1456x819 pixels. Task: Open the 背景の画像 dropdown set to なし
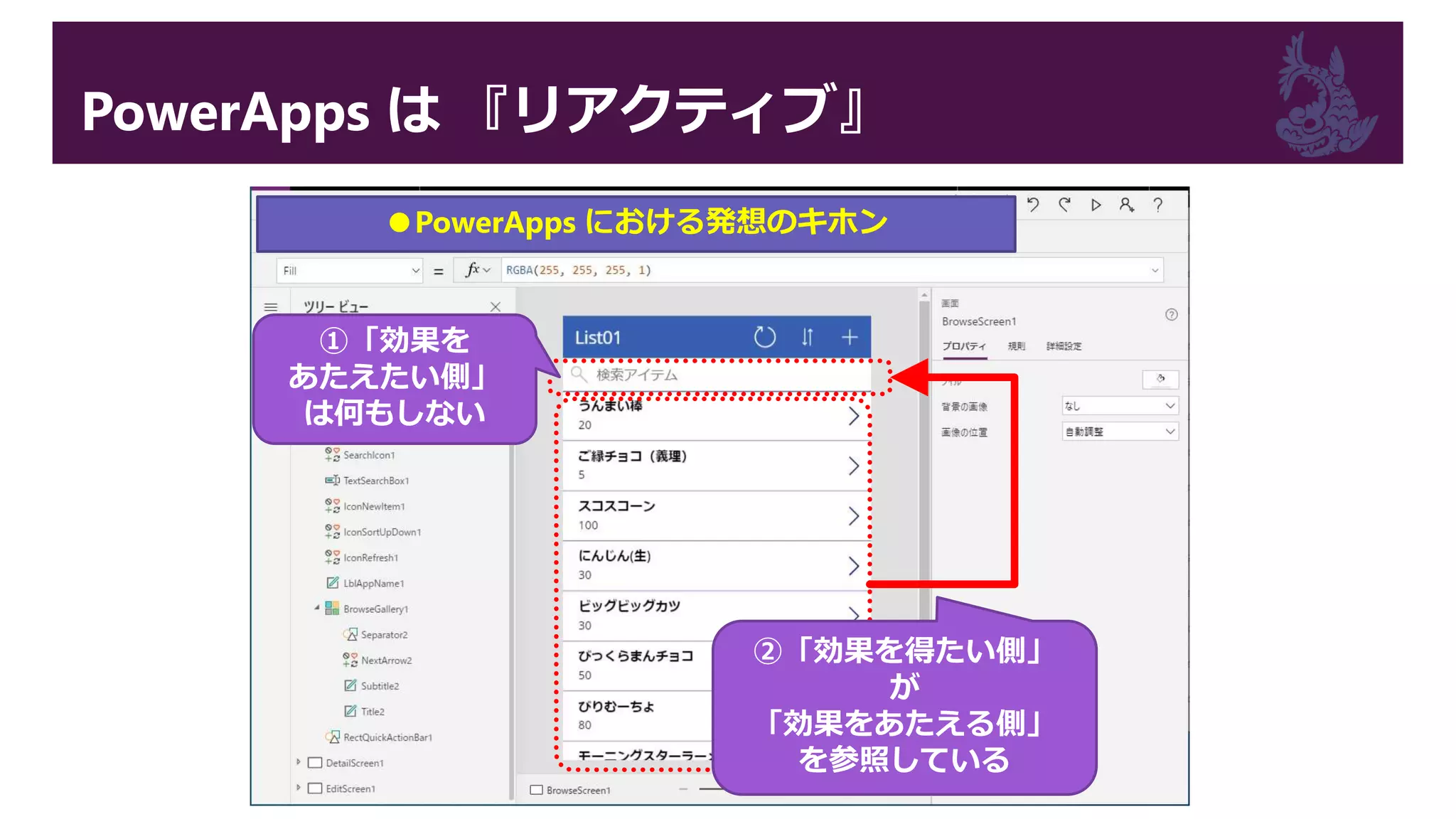point(1120,406)
